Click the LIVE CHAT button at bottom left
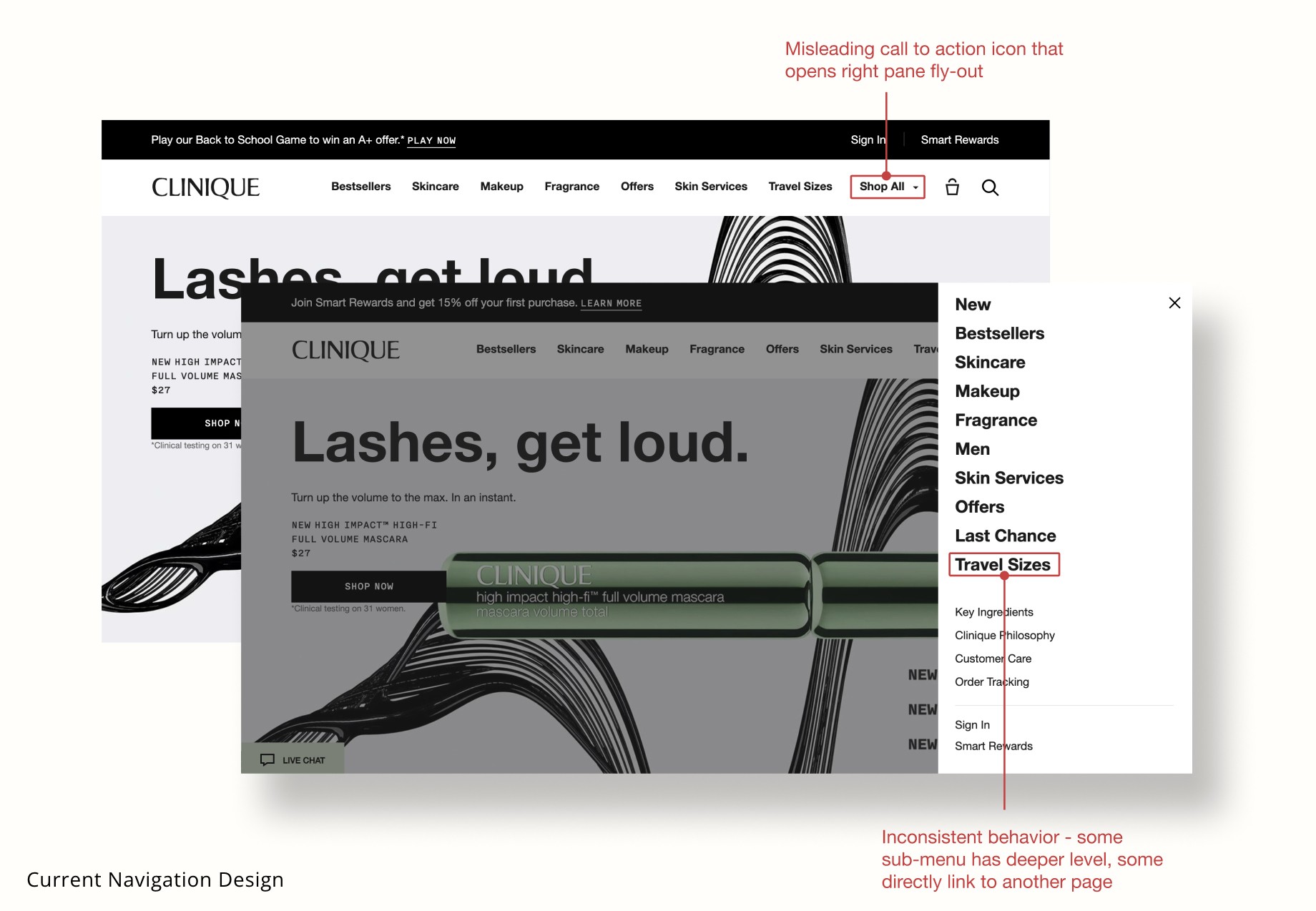Viewport: 1316px width, 911px height. pos(293,759)
